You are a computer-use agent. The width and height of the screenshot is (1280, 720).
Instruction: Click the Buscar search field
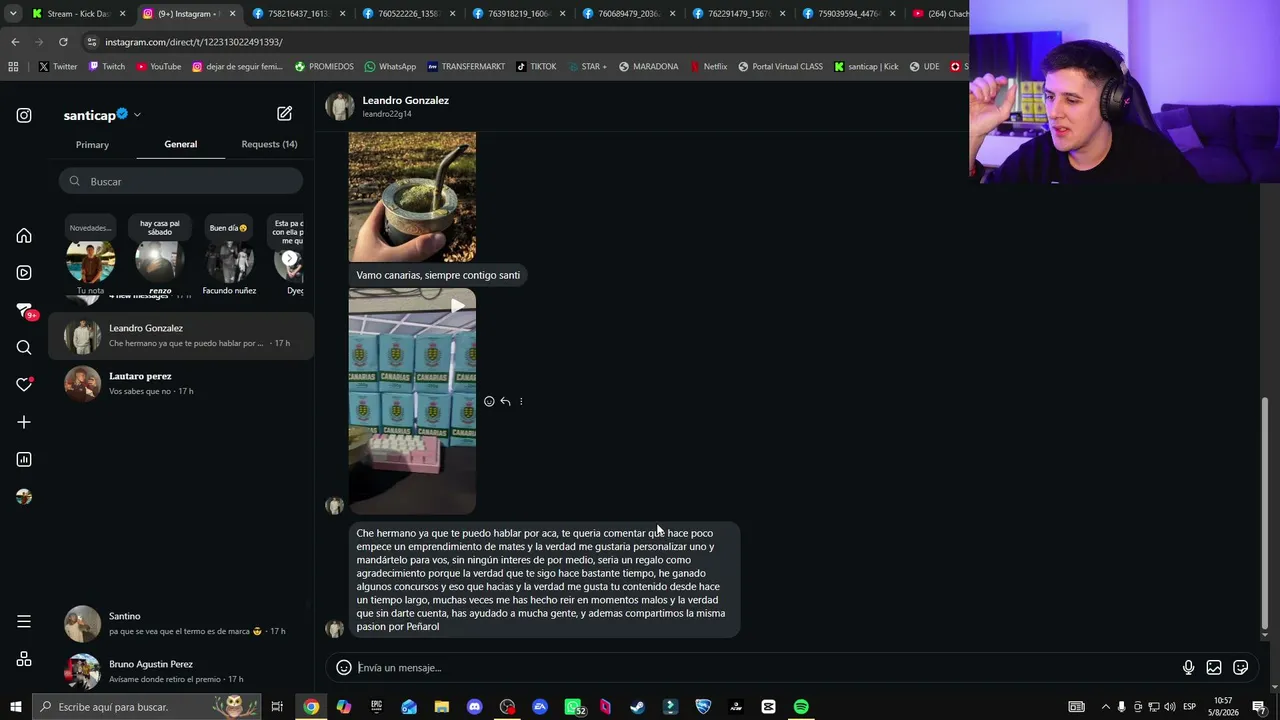[181, 181]
